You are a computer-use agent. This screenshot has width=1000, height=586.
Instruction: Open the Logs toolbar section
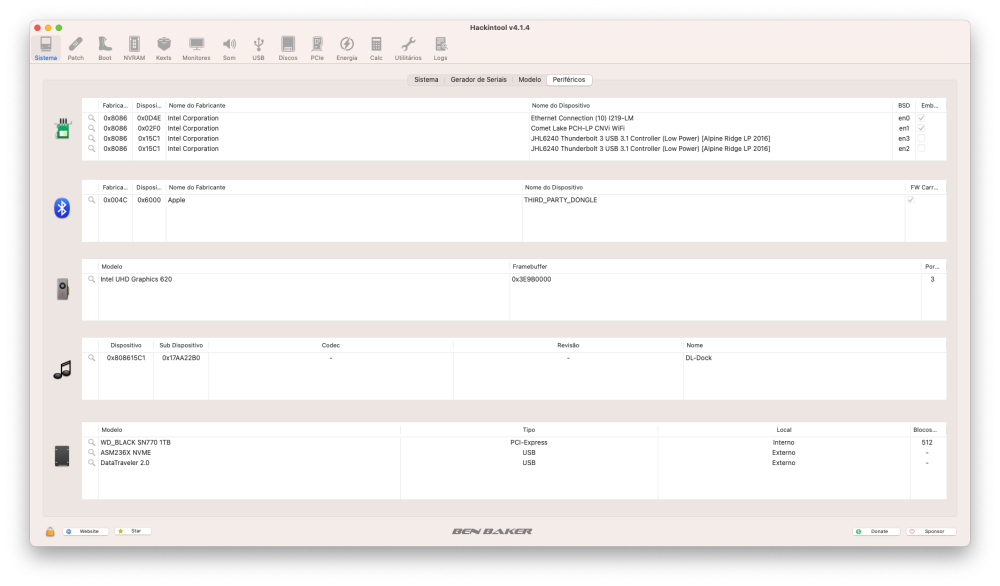[x=441, y=48]
